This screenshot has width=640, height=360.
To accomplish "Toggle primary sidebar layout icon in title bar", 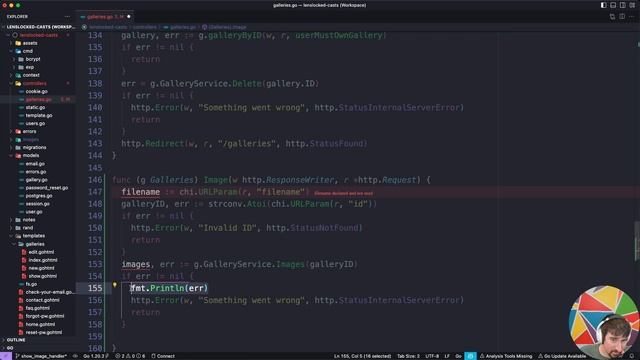I will click(x=603, y=5).
